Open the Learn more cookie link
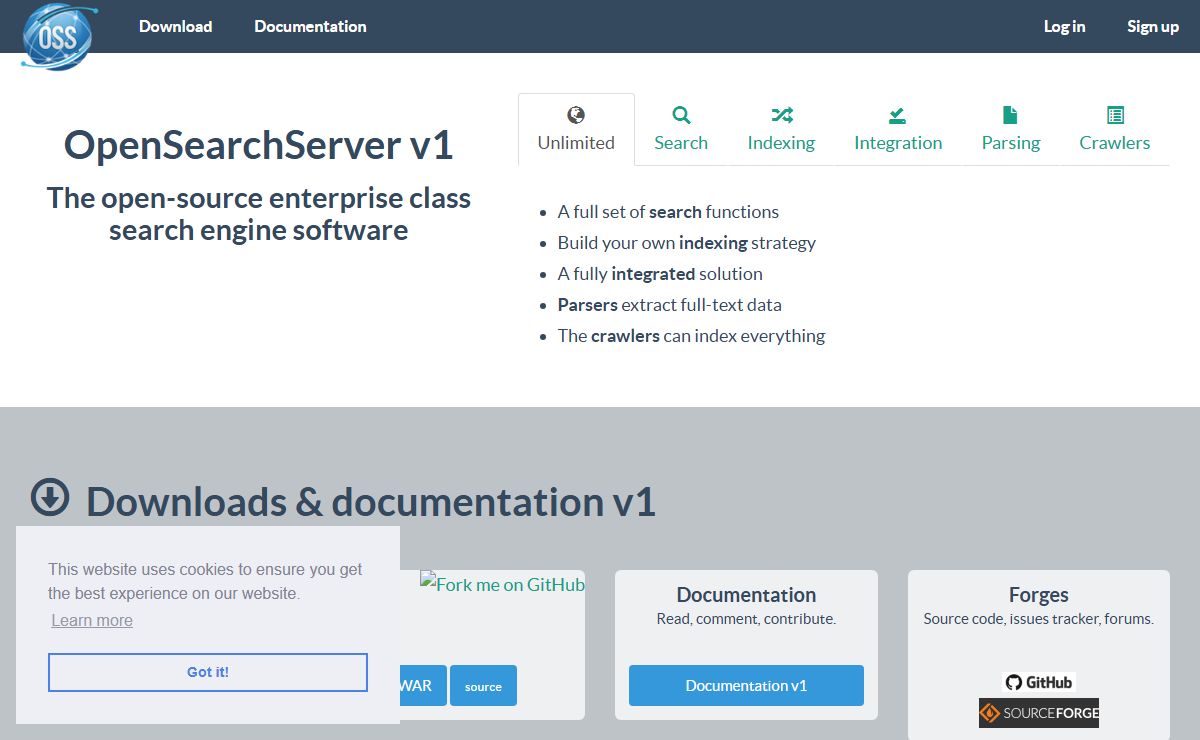 point(92,620)
